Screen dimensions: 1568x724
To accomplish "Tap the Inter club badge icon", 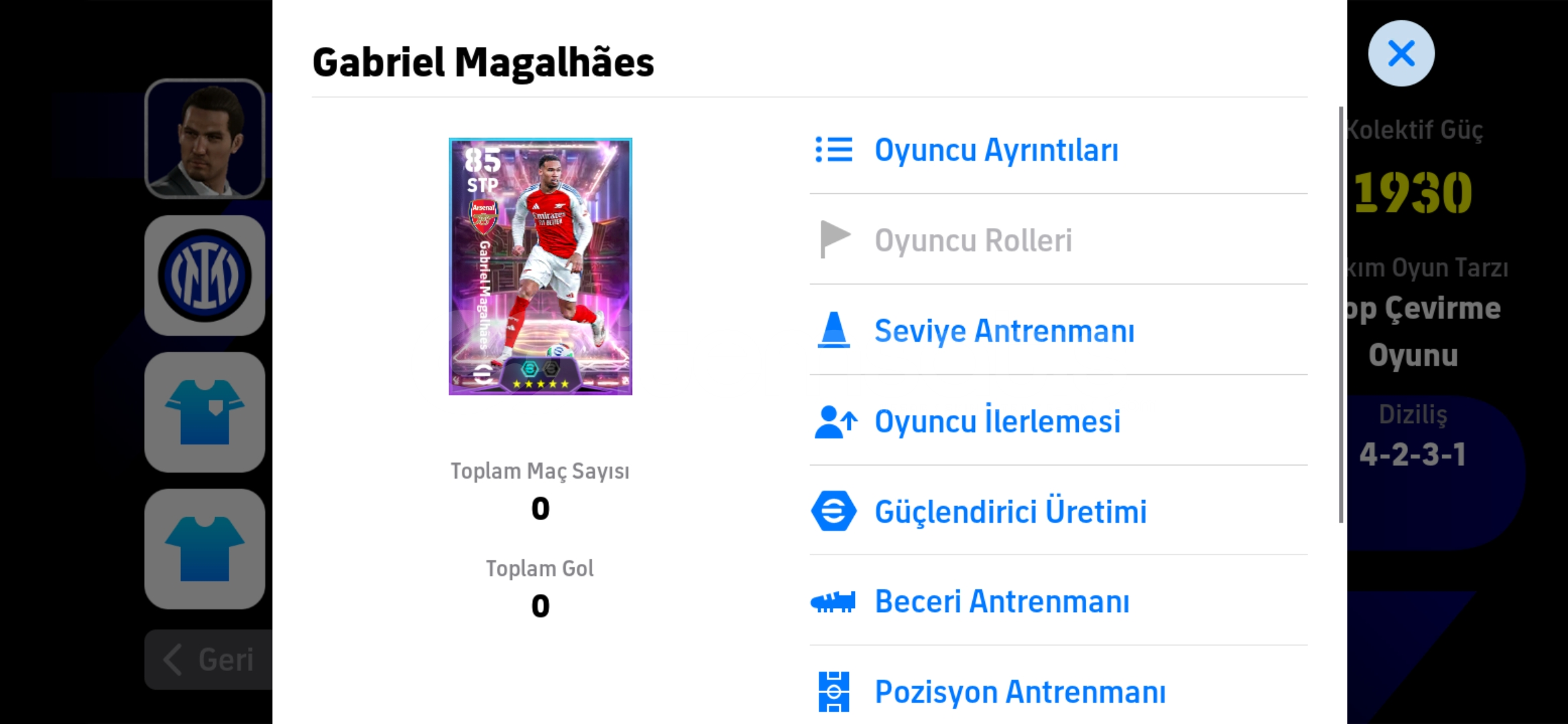I will point(205,276).
